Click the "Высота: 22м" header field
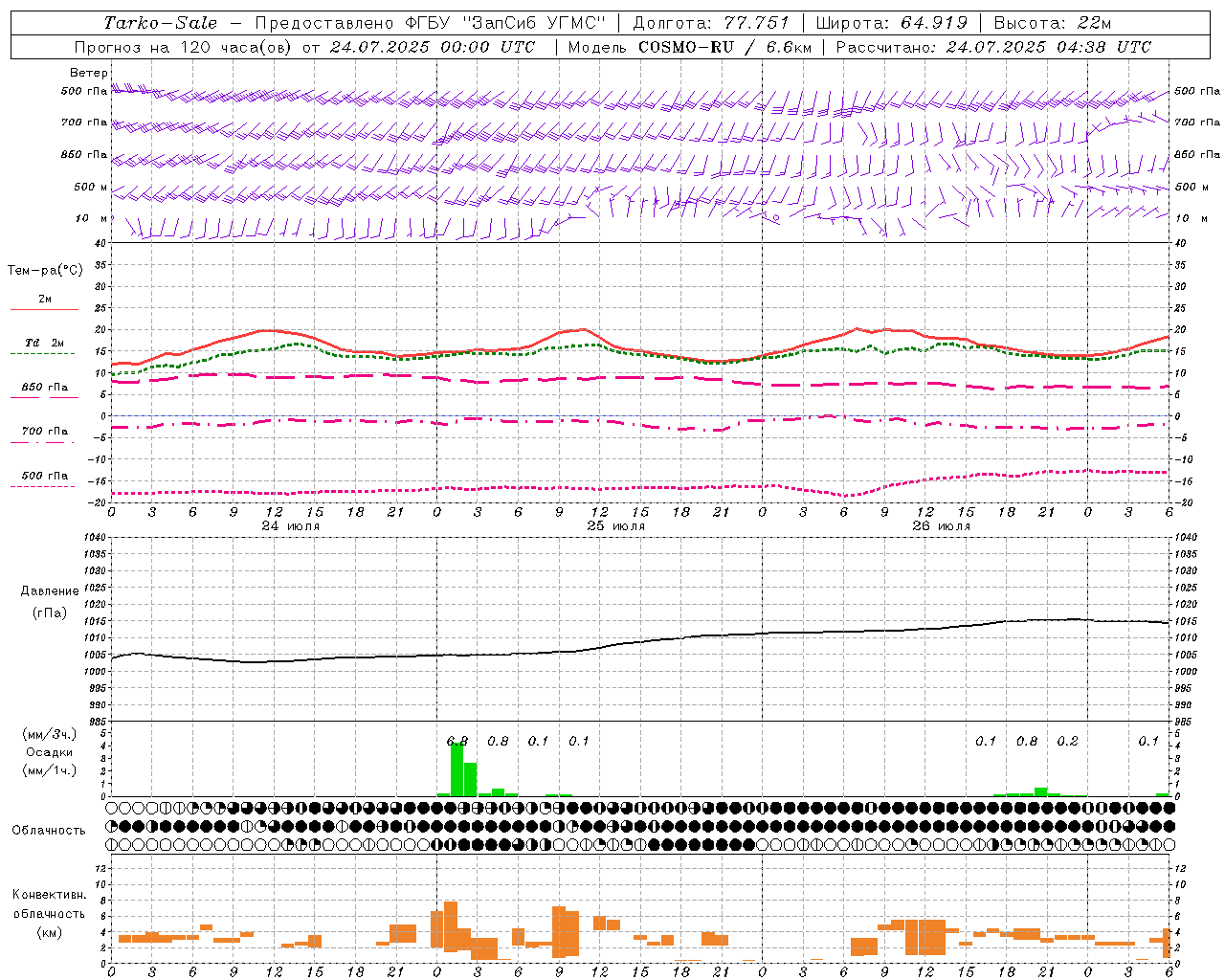This screenshot has width=1225, height=980. 1053,23
